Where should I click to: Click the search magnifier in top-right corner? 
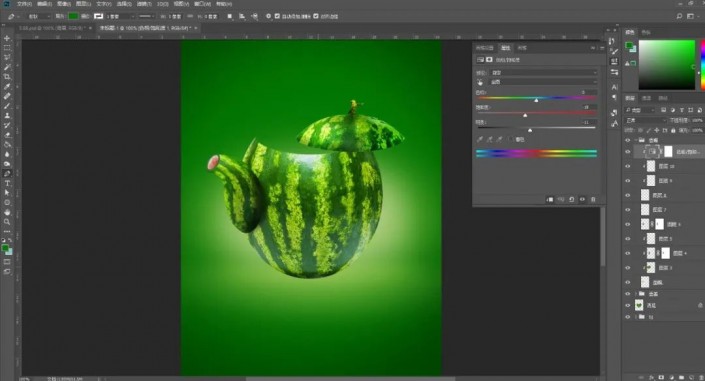coord(679,16)
